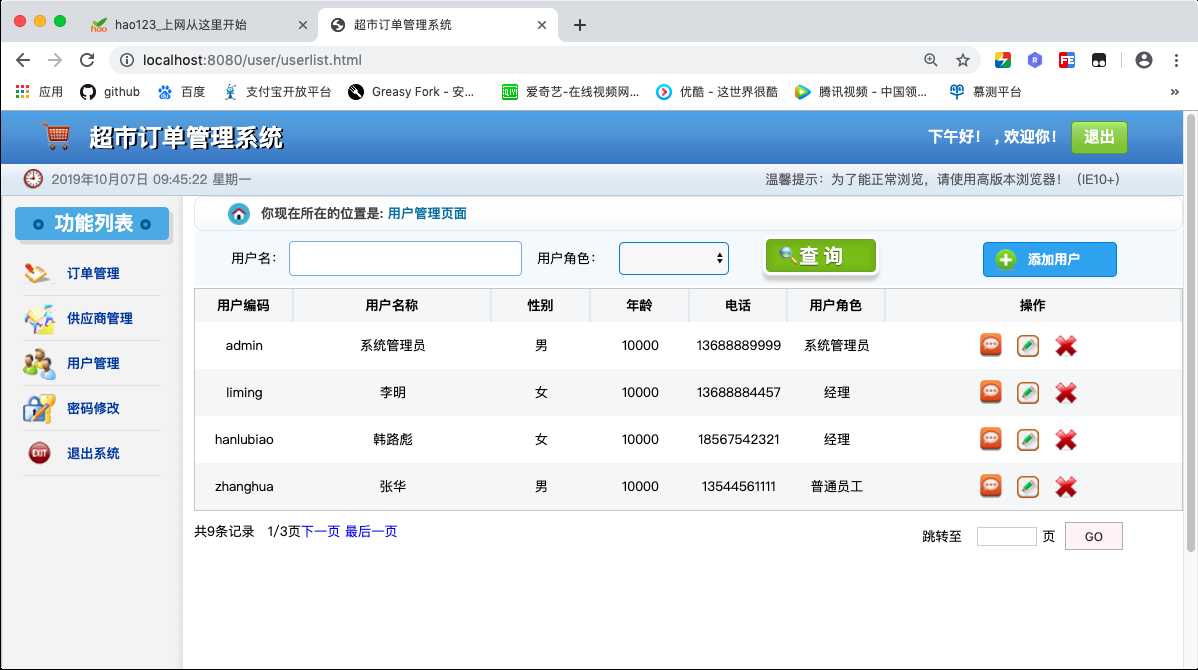Viewport: 1198px width, 670px height.
Task: Open the 用户角色 dropdown
Action: click(673, 258)
